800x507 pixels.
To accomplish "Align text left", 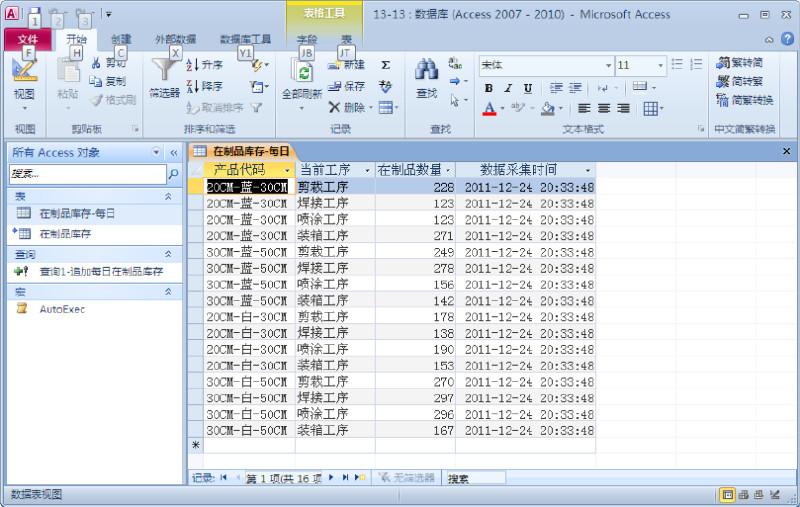I will (x=584, y=108).
